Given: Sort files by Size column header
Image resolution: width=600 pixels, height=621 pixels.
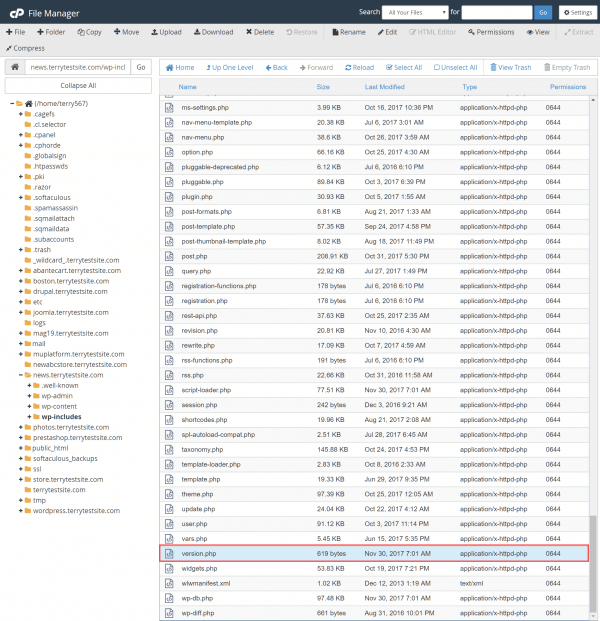Looking at the screenshot, I should 324,87.
